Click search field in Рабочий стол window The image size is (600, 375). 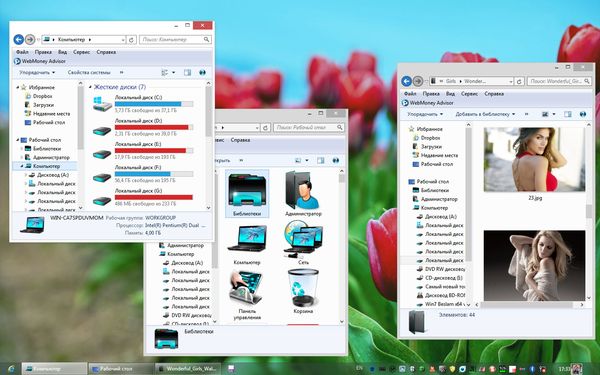click(x=309, y=127)
